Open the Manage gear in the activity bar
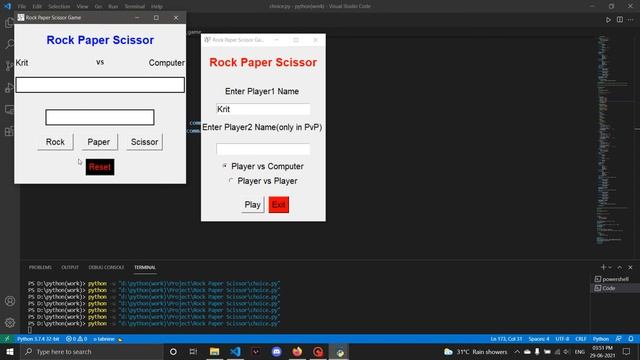Image resolution: width=640 pixels, height=360 pixels. click(10, 322)
